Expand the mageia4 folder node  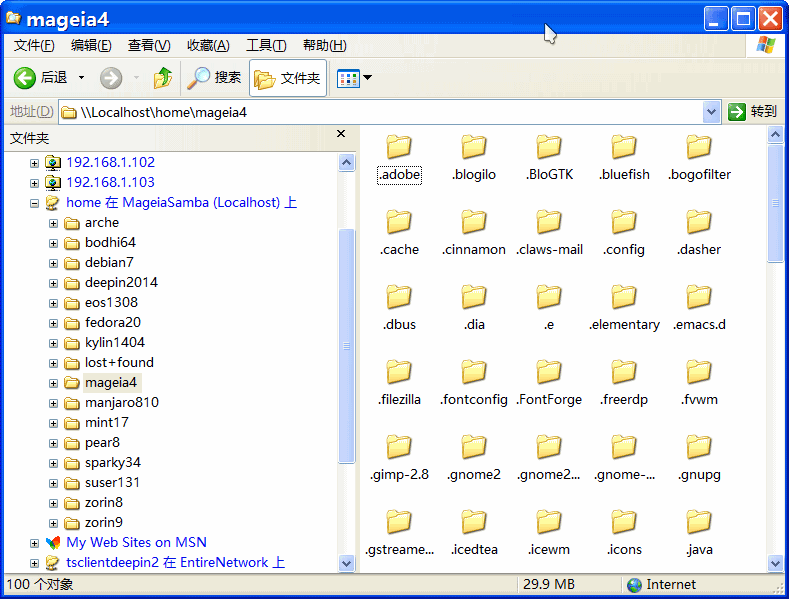pos(53,384)
